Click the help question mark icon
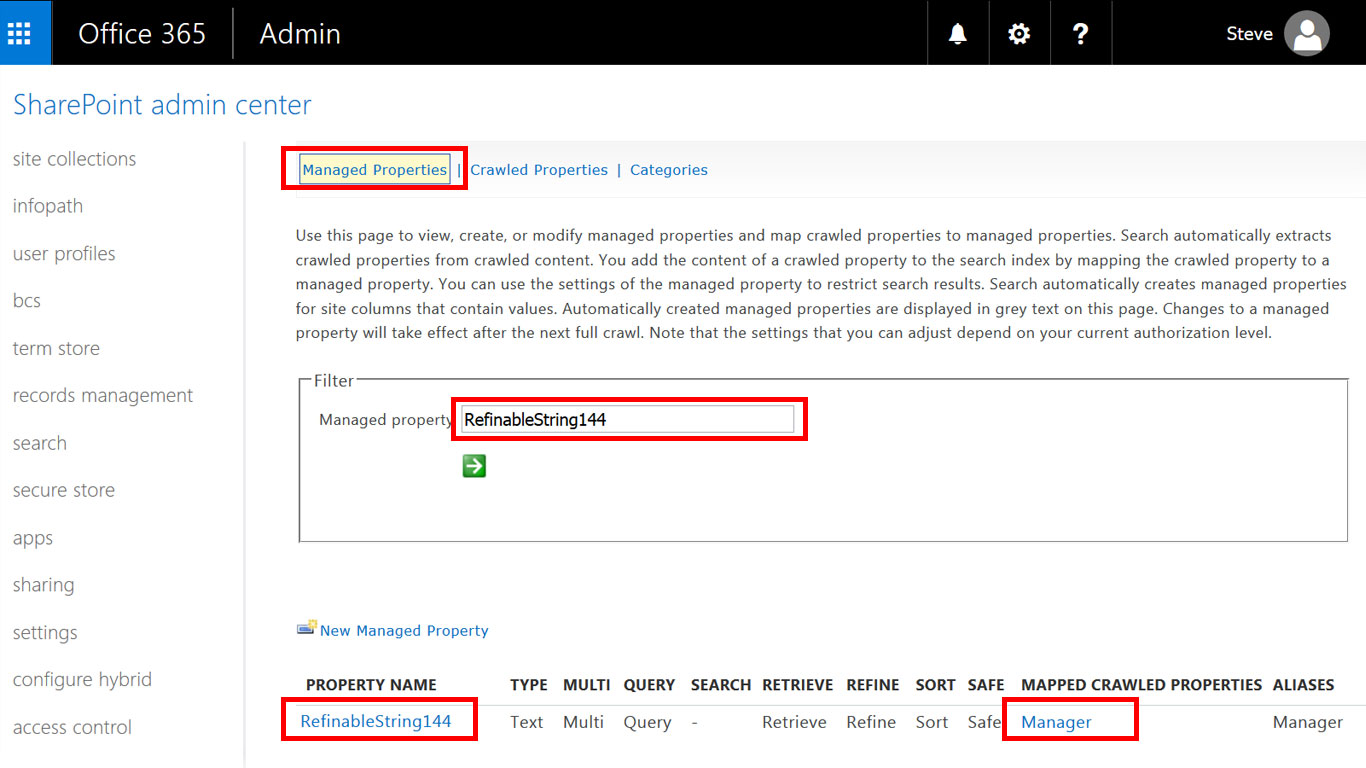Viewport: 1366px width, 768px height. (1080, 33)
